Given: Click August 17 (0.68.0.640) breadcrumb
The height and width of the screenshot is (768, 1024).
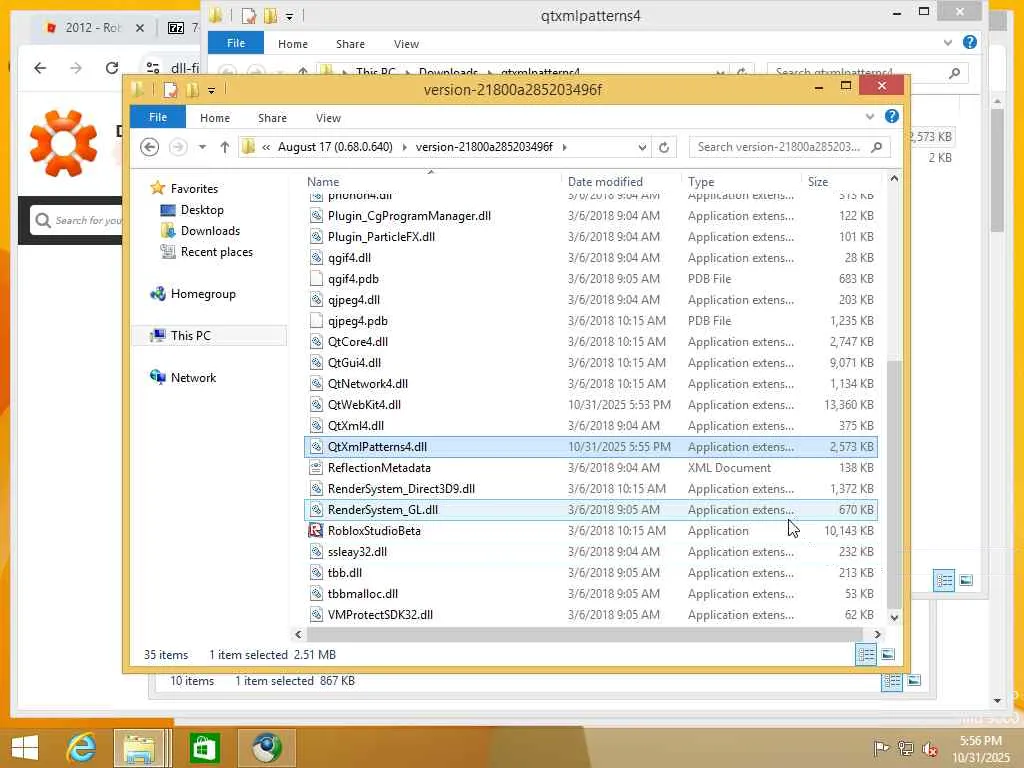Looking at the screenshot, I should point(335,147).
